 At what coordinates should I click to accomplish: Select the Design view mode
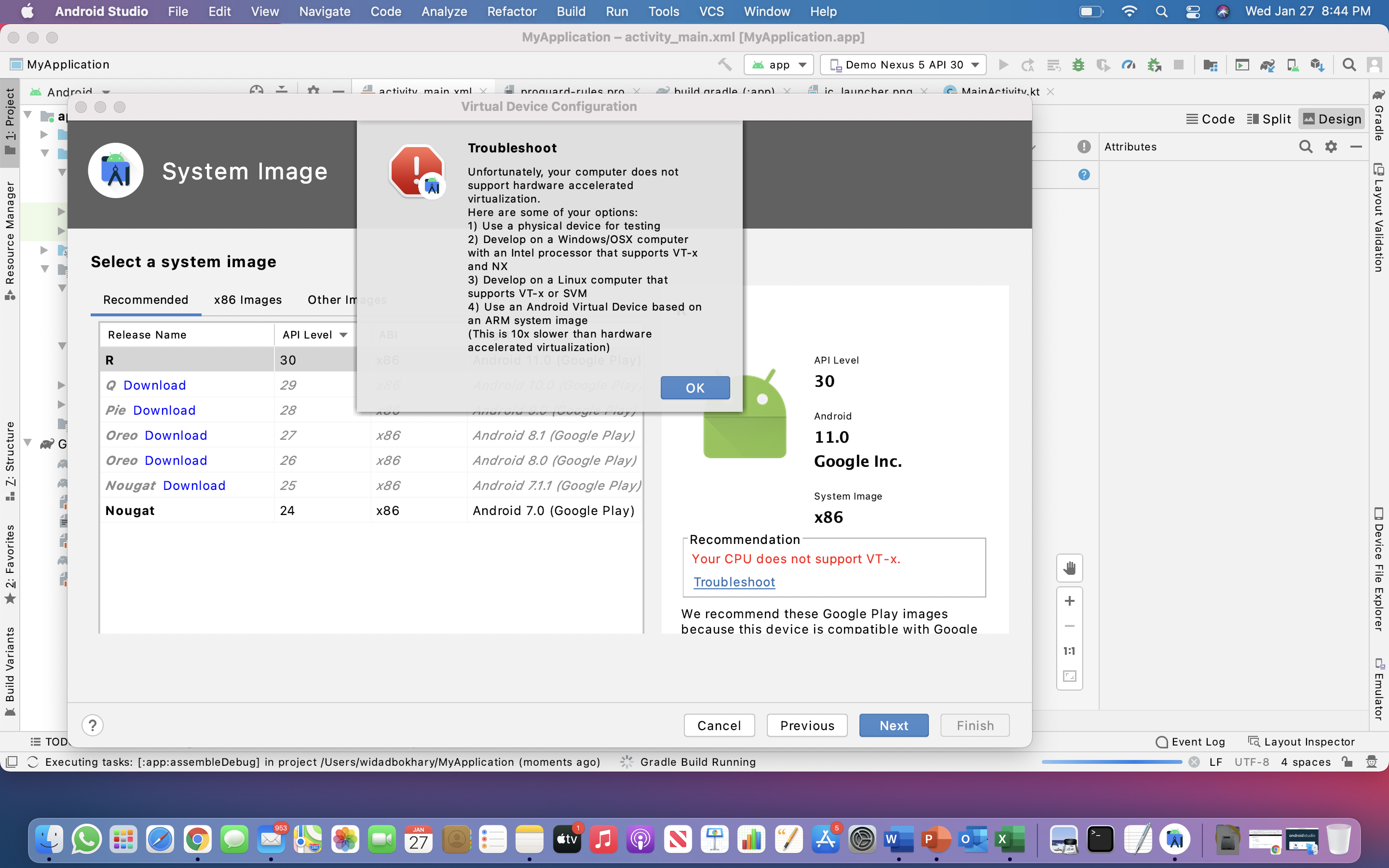pyautogui.click(x=1332, y=119)
